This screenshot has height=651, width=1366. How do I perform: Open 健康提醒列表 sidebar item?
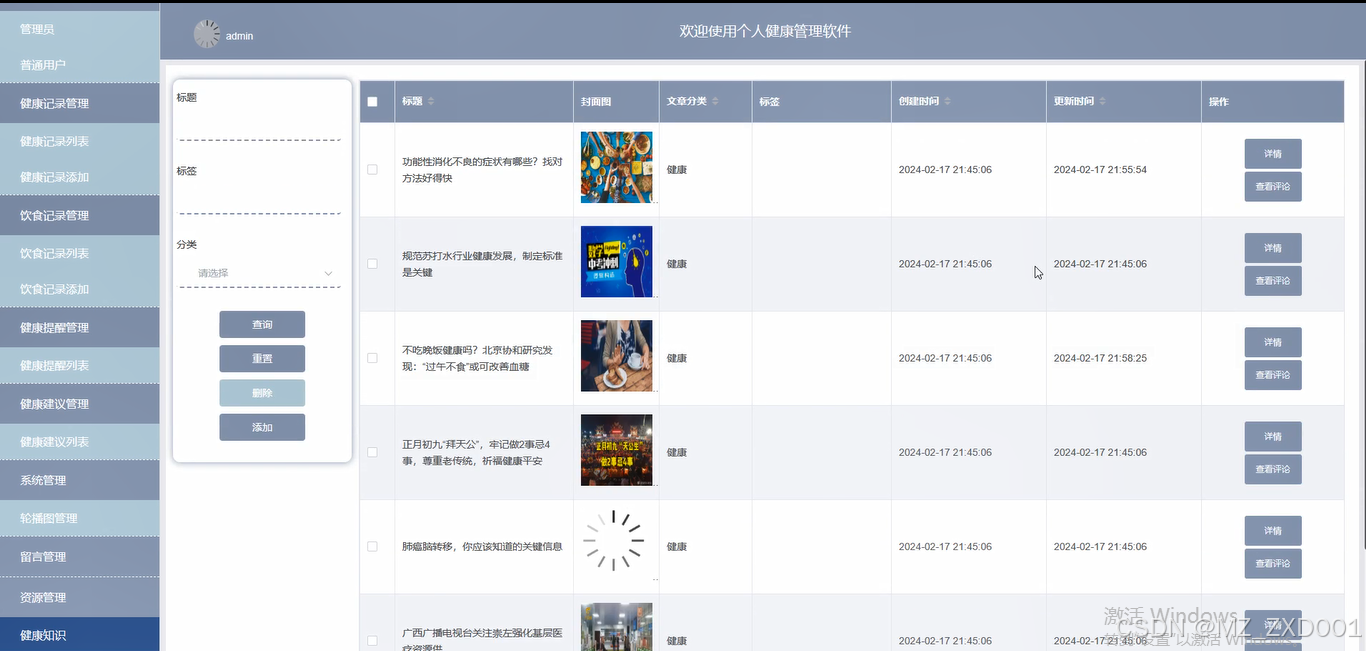(80, 365)
